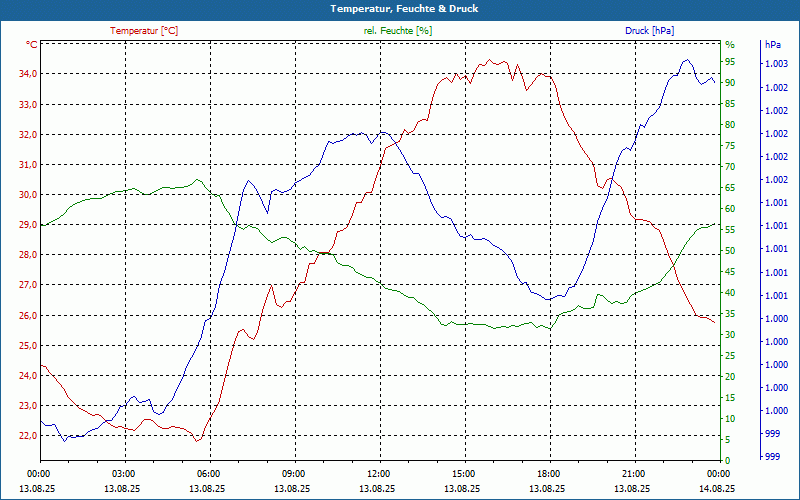Click the 28,0 temperature axis label

29,255
